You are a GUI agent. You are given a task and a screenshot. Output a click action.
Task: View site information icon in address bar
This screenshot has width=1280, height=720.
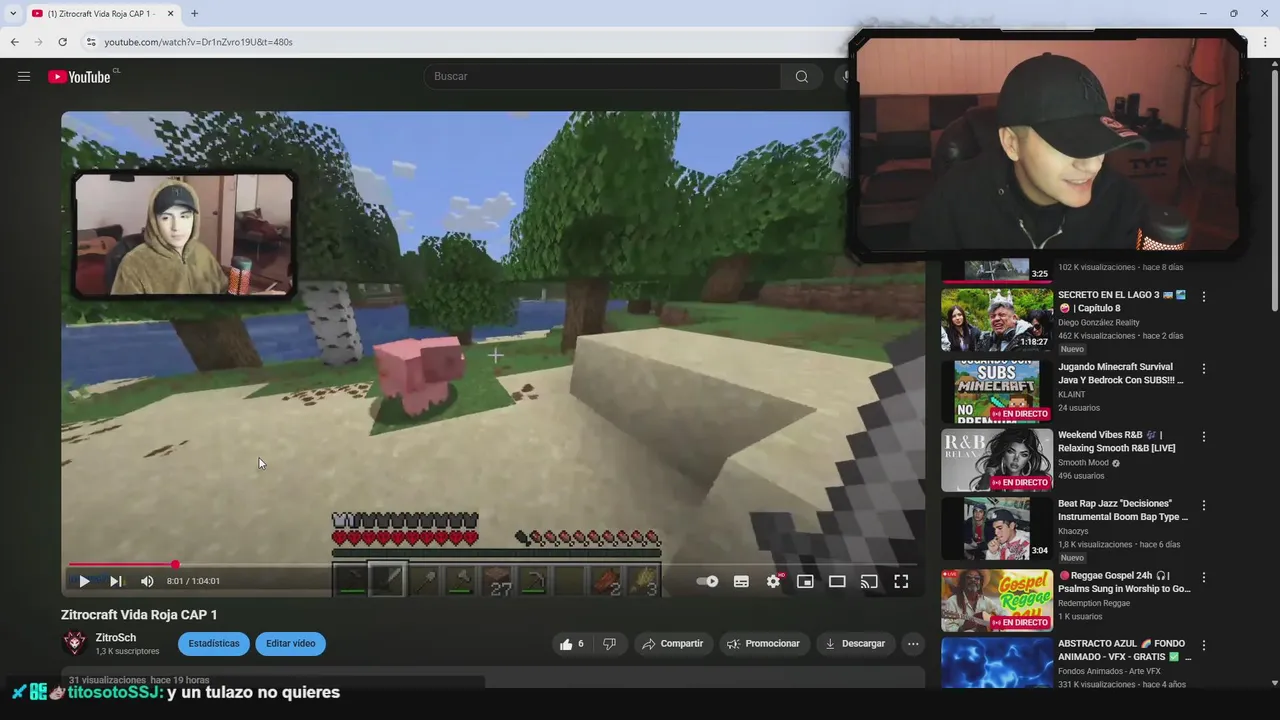pyautogui.click(x=90, y=42)
